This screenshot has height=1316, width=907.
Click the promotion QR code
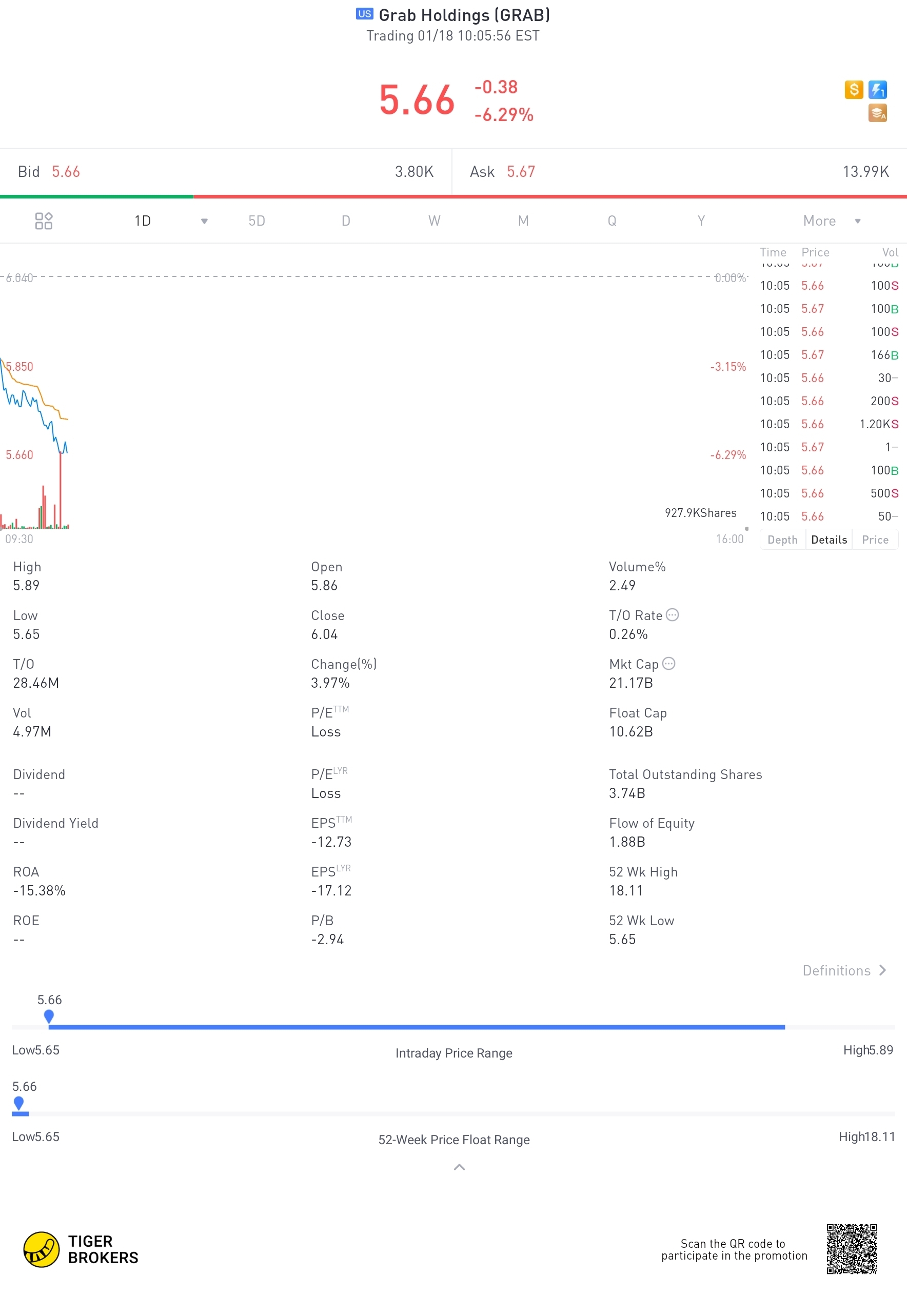click(x=851, y=1249)
